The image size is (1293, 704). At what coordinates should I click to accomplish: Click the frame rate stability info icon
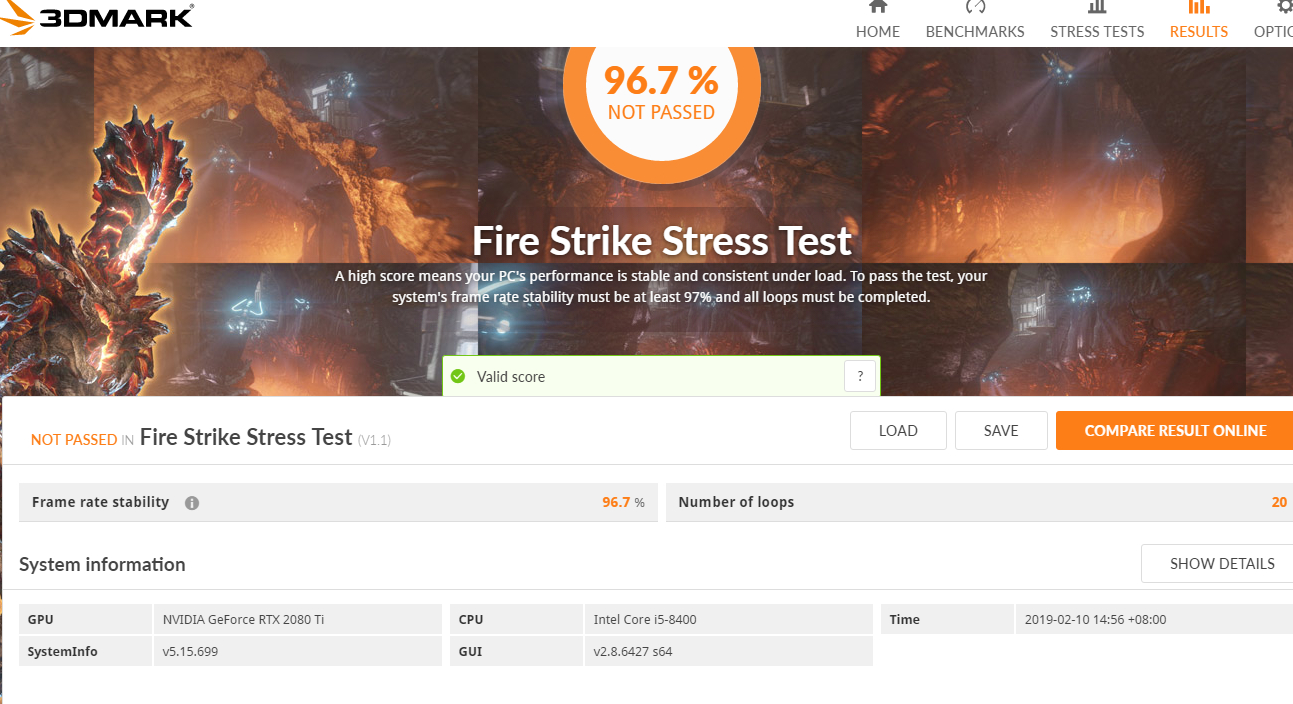click(x=192, y=503)
